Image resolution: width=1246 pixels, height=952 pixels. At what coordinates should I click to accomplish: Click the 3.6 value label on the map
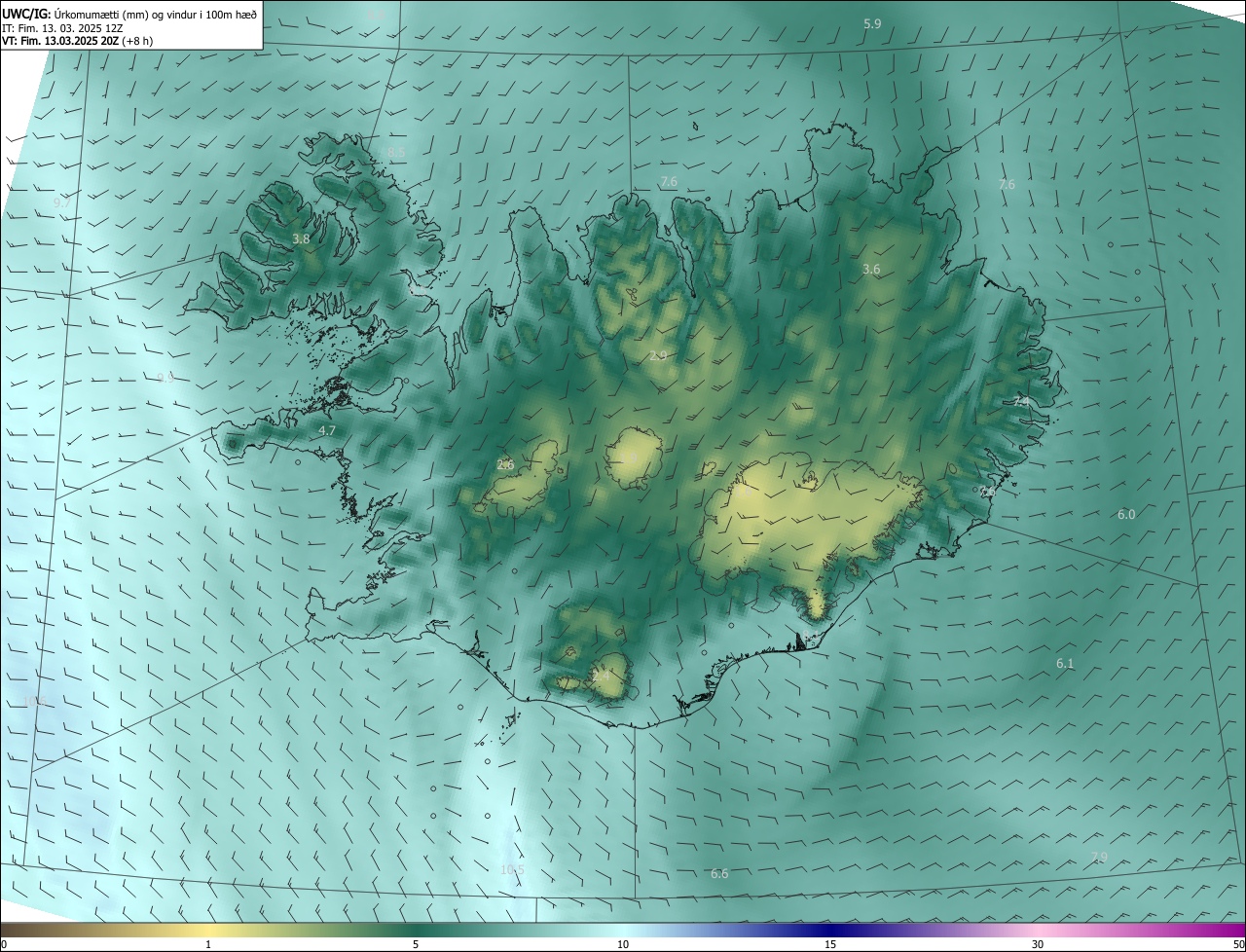coord(871,270)
